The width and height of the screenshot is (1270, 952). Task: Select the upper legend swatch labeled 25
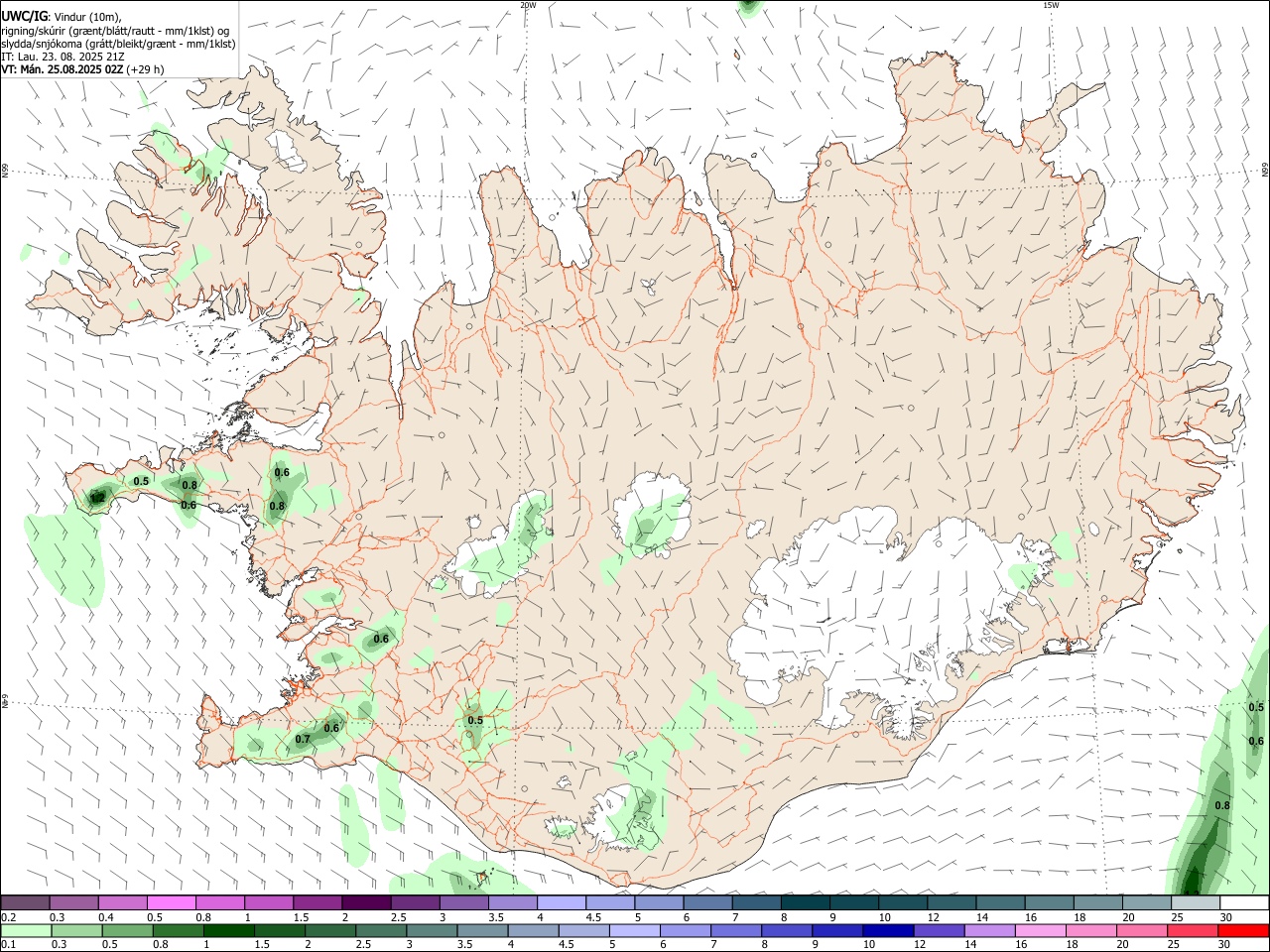(x=1197, y=902)
